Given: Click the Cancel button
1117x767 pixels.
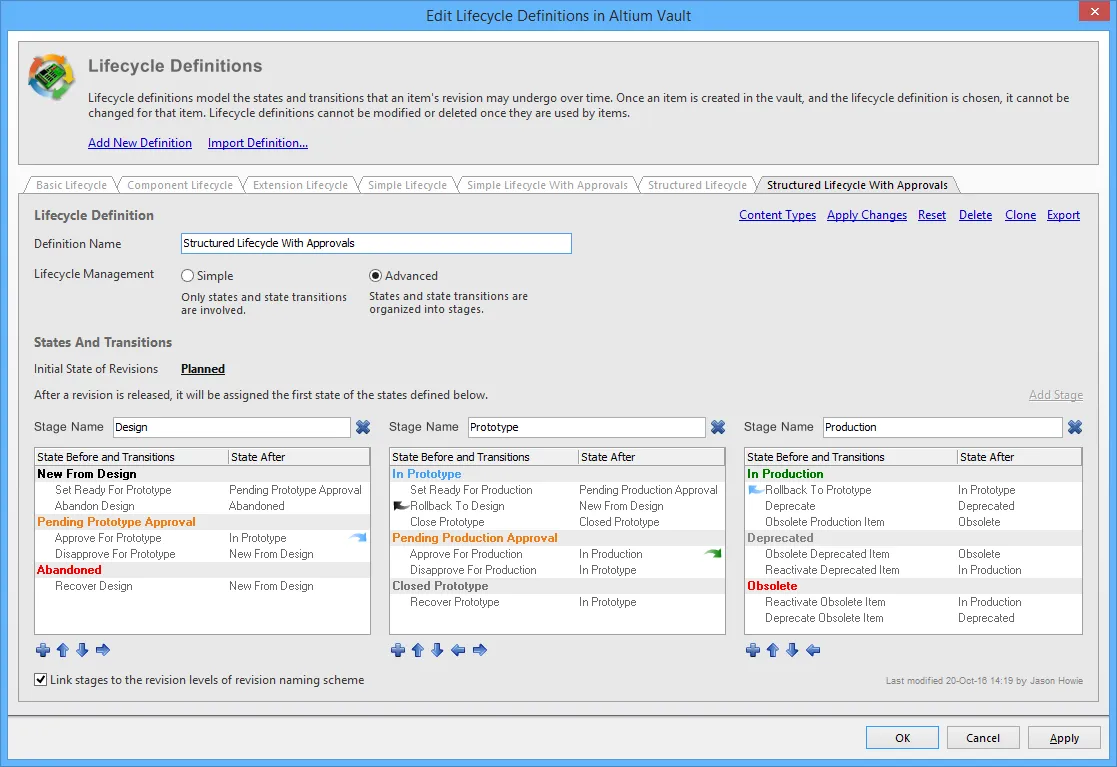Looking at the screenshot, I should 983,738.
